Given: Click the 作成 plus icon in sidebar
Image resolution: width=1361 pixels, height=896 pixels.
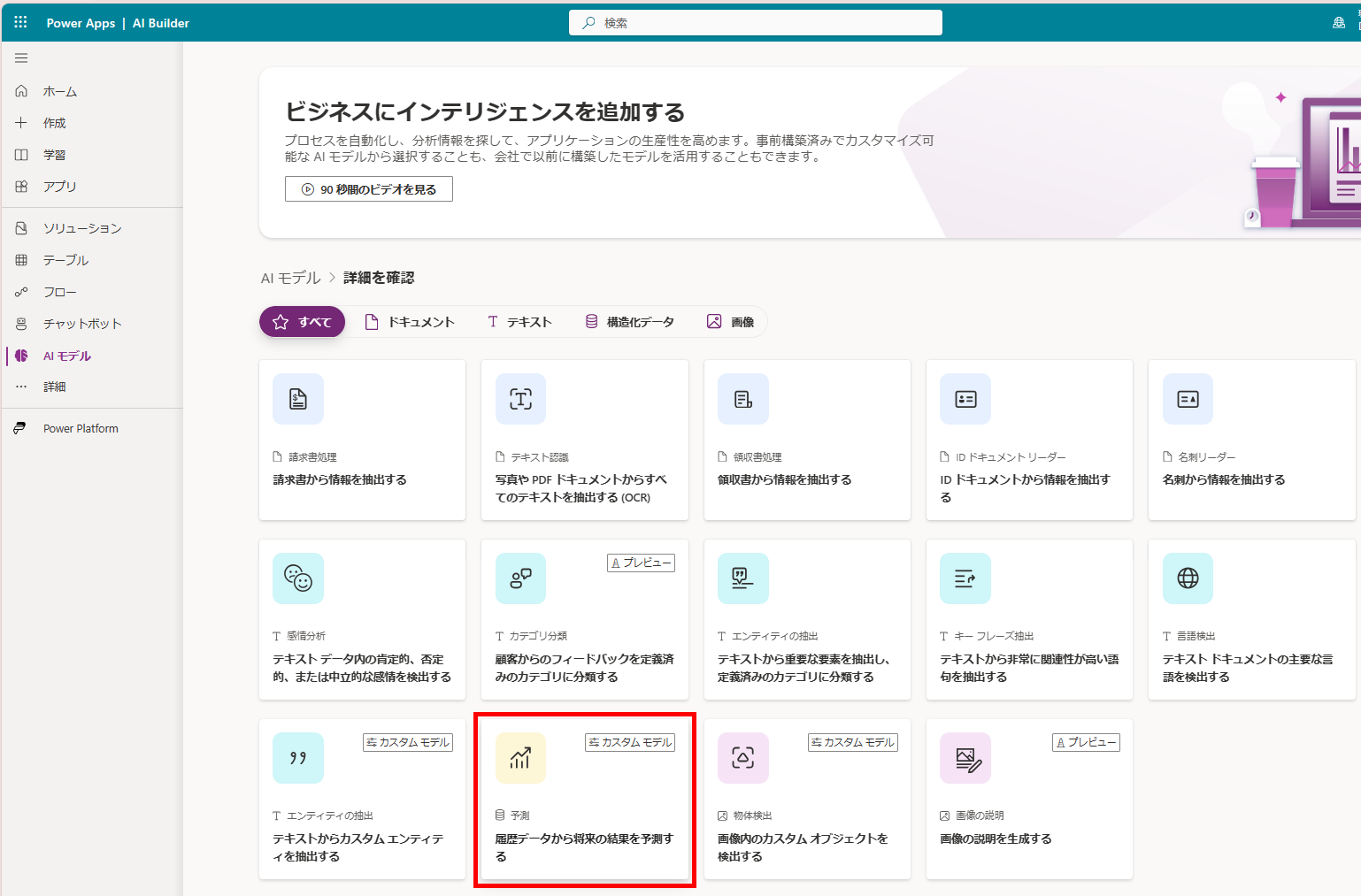Looking at the screenshot, I should pos(21,123).
